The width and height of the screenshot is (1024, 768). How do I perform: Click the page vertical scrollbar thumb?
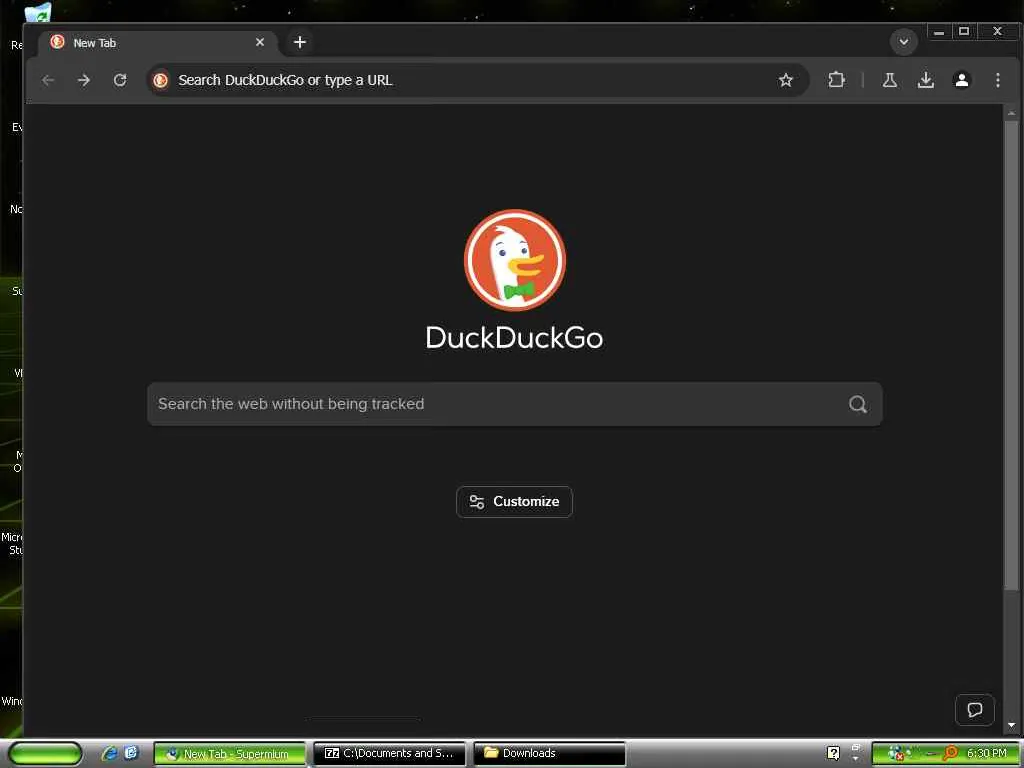(1011, 356)
